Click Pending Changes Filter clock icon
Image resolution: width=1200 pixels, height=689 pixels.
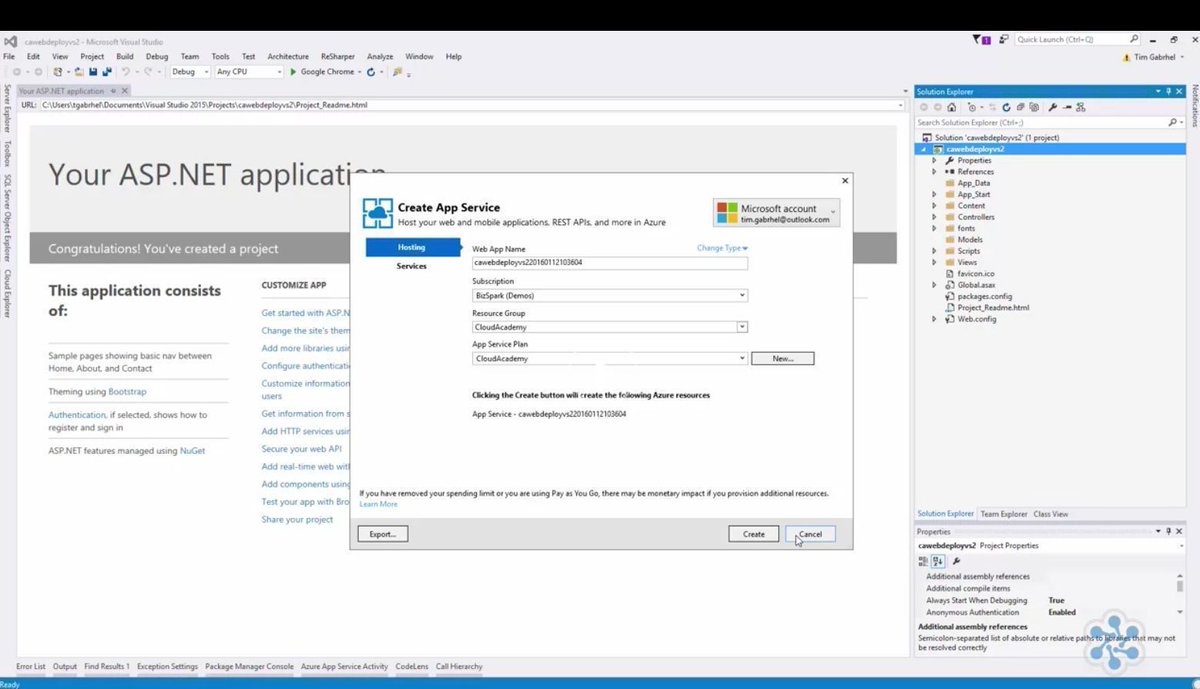click(x=972, y=107)
